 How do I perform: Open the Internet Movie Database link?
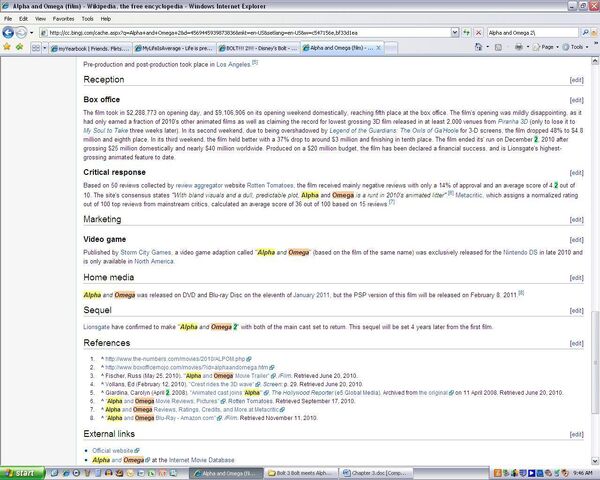click(201, 460)
